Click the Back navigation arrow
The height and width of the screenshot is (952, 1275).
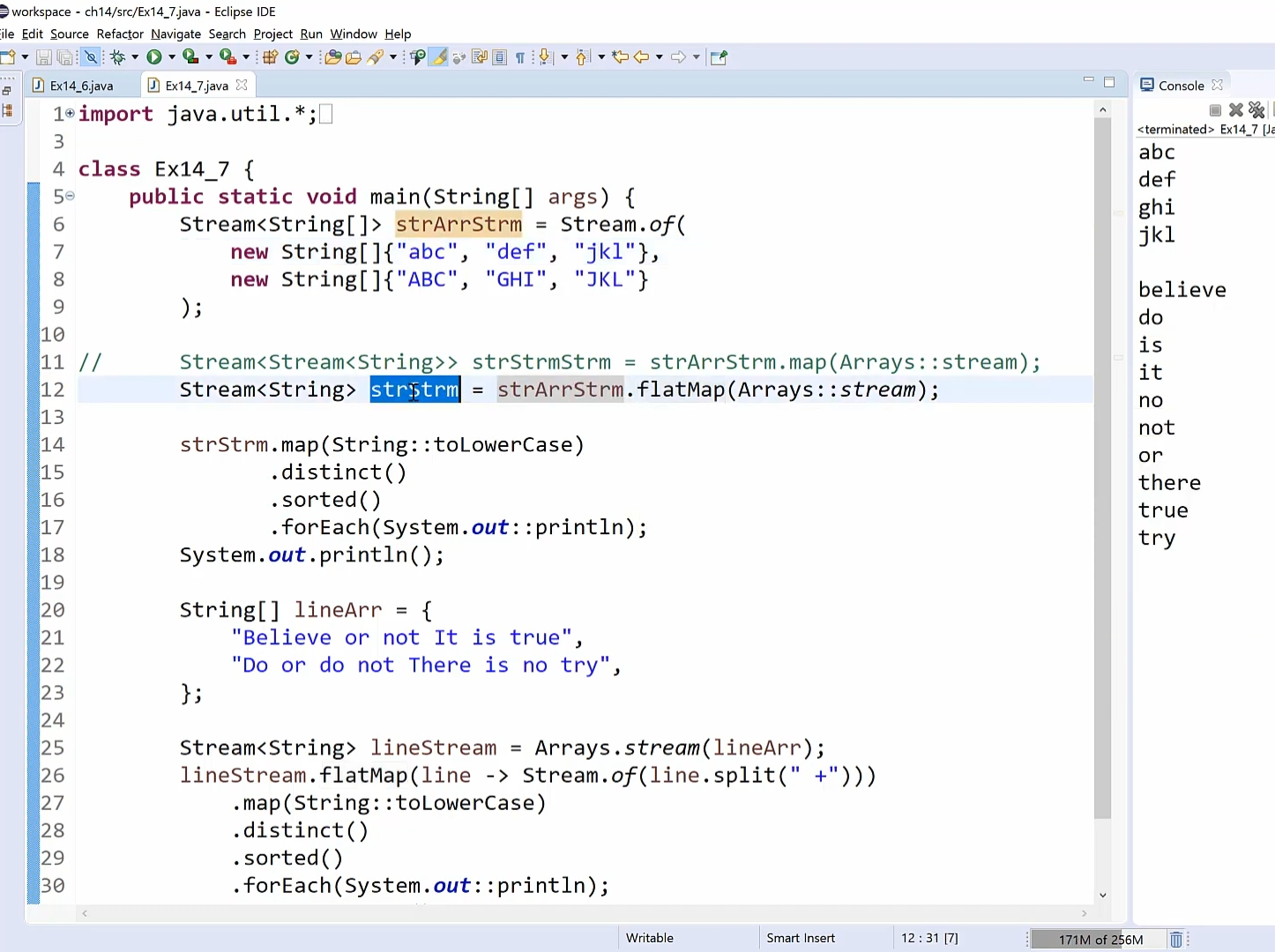(x=642, y=57)
